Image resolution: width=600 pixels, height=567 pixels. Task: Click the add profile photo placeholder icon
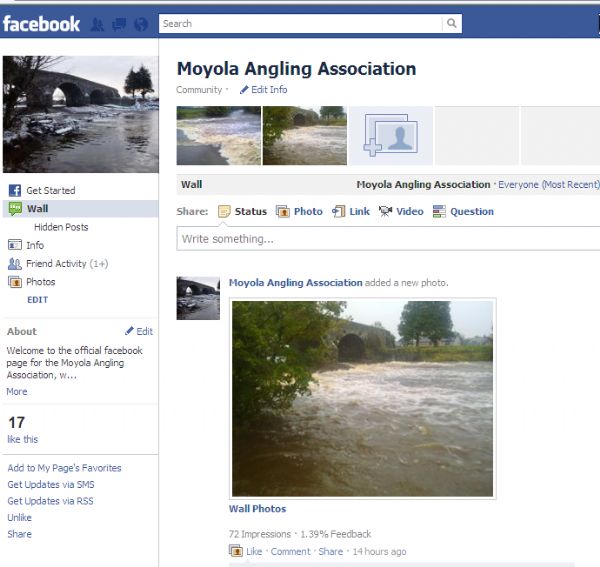(x=390, y=136)
